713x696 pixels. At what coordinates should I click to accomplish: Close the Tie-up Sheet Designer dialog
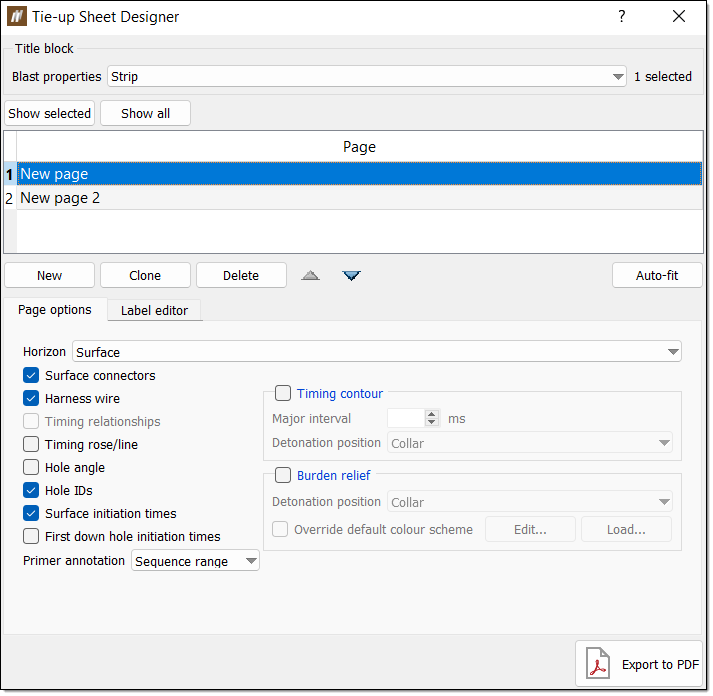point(680,17)
